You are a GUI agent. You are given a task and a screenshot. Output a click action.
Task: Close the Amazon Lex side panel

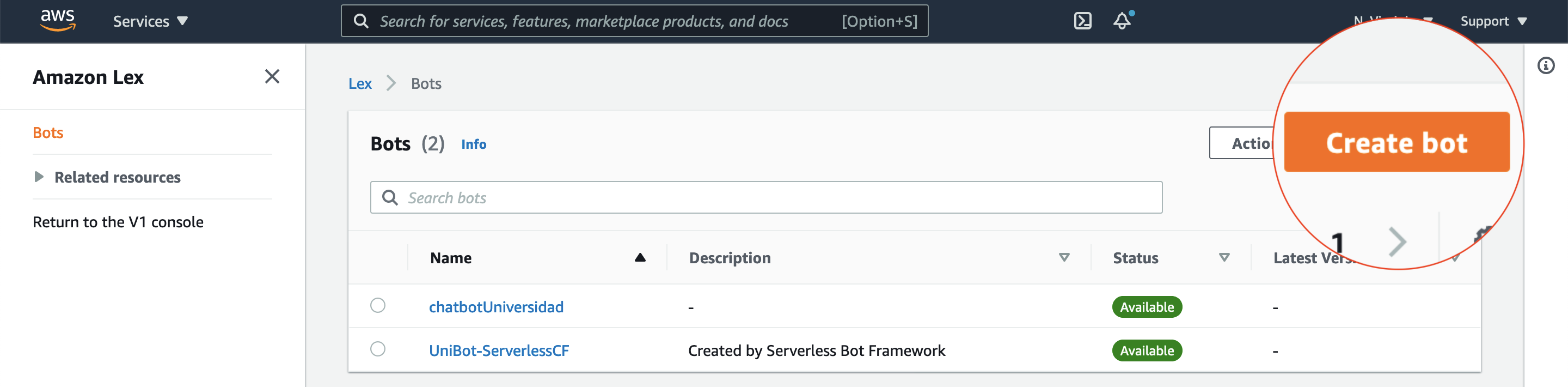[272, 76]
